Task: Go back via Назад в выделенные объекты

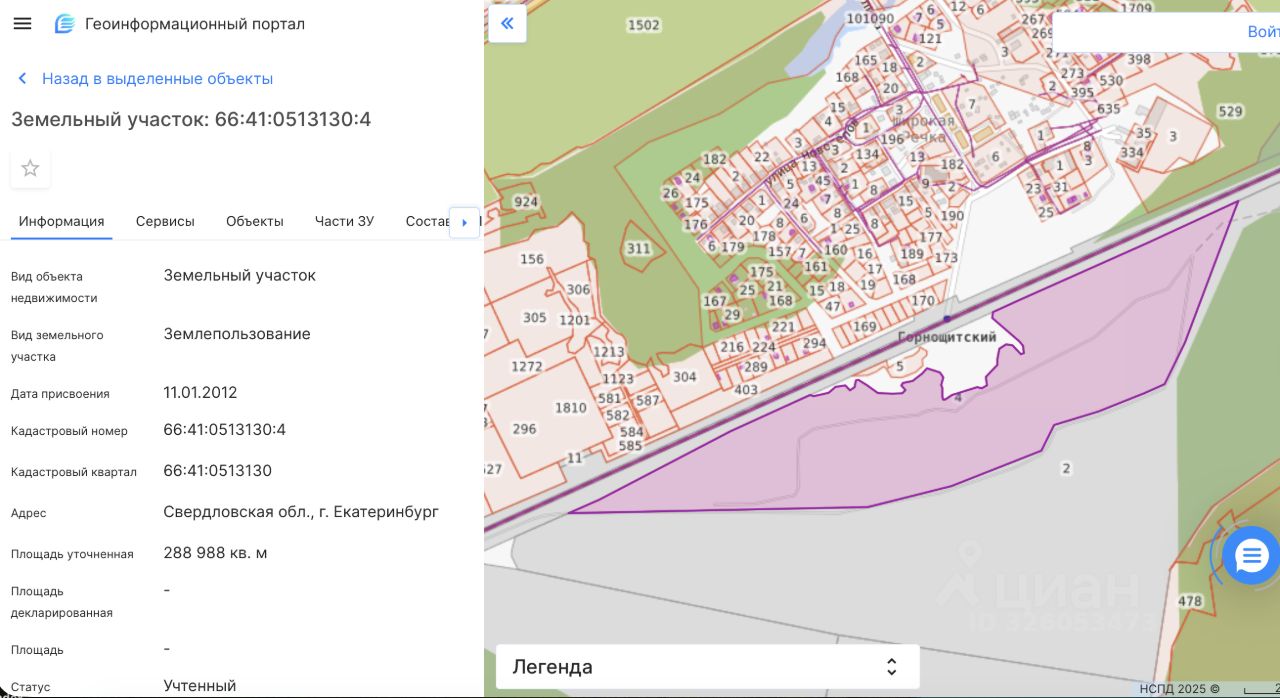Action: pyautogui.click(x=157, y=79)
